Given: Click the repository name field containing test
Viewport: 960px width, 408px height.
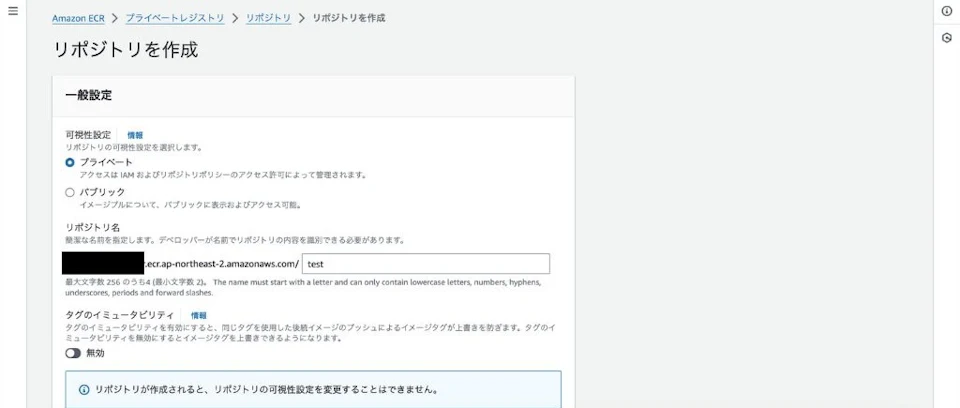Looking at the screenshot, I should point(426,264).
